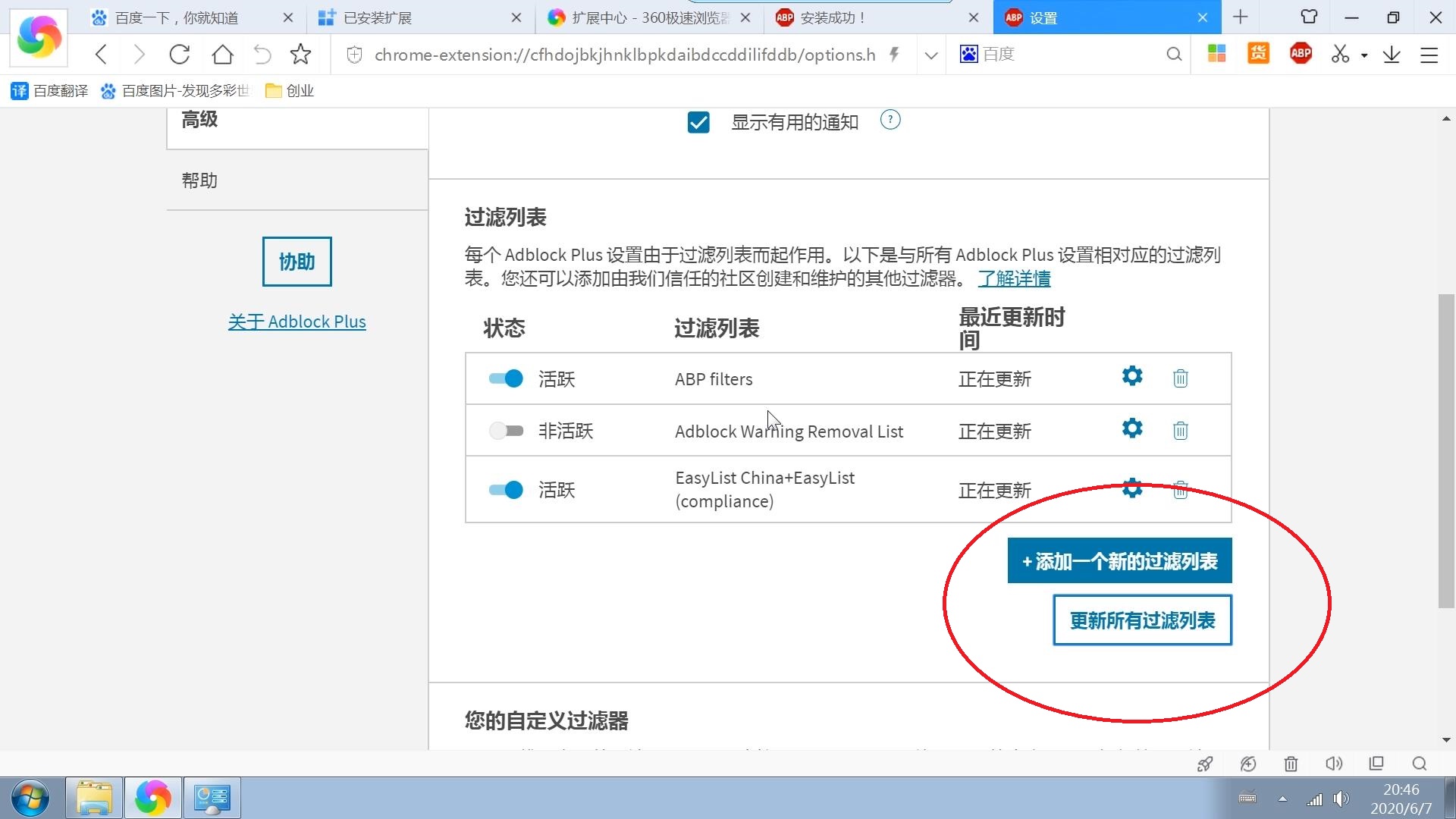This screenshot has height=819, width=1456.
Task: Enable the Adblock Warning Removal List
Action: coord(504,430)
